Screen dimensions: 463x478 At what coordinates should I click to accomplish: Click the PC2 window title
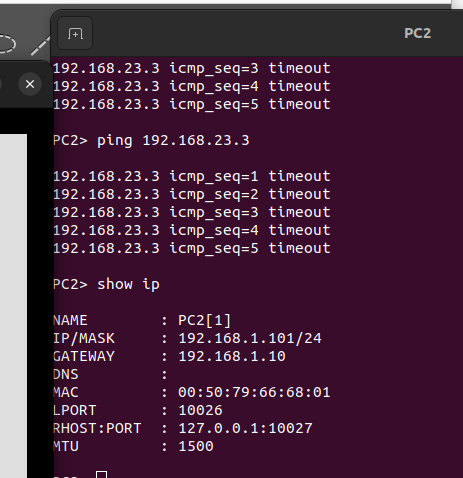point(417,33)
